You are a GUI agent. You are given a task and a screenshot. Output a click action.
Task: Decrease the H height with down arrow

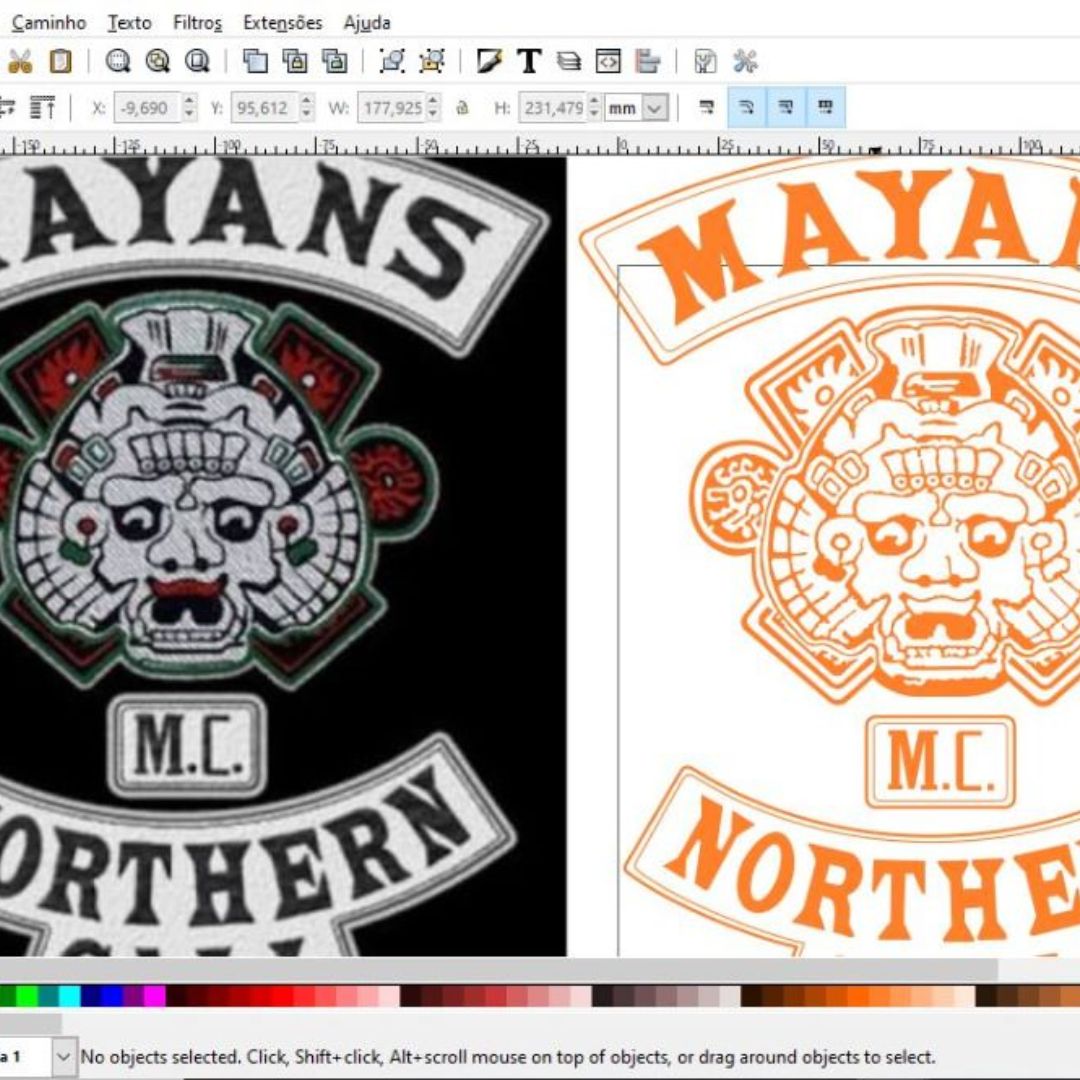594,115
